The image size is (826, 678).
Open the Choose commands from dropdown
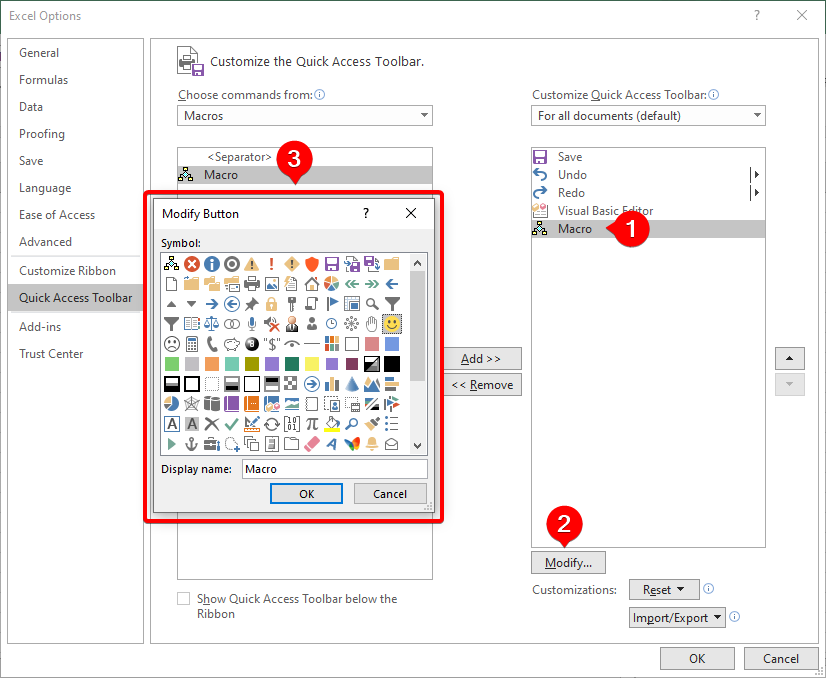click(x=304, y=115)
